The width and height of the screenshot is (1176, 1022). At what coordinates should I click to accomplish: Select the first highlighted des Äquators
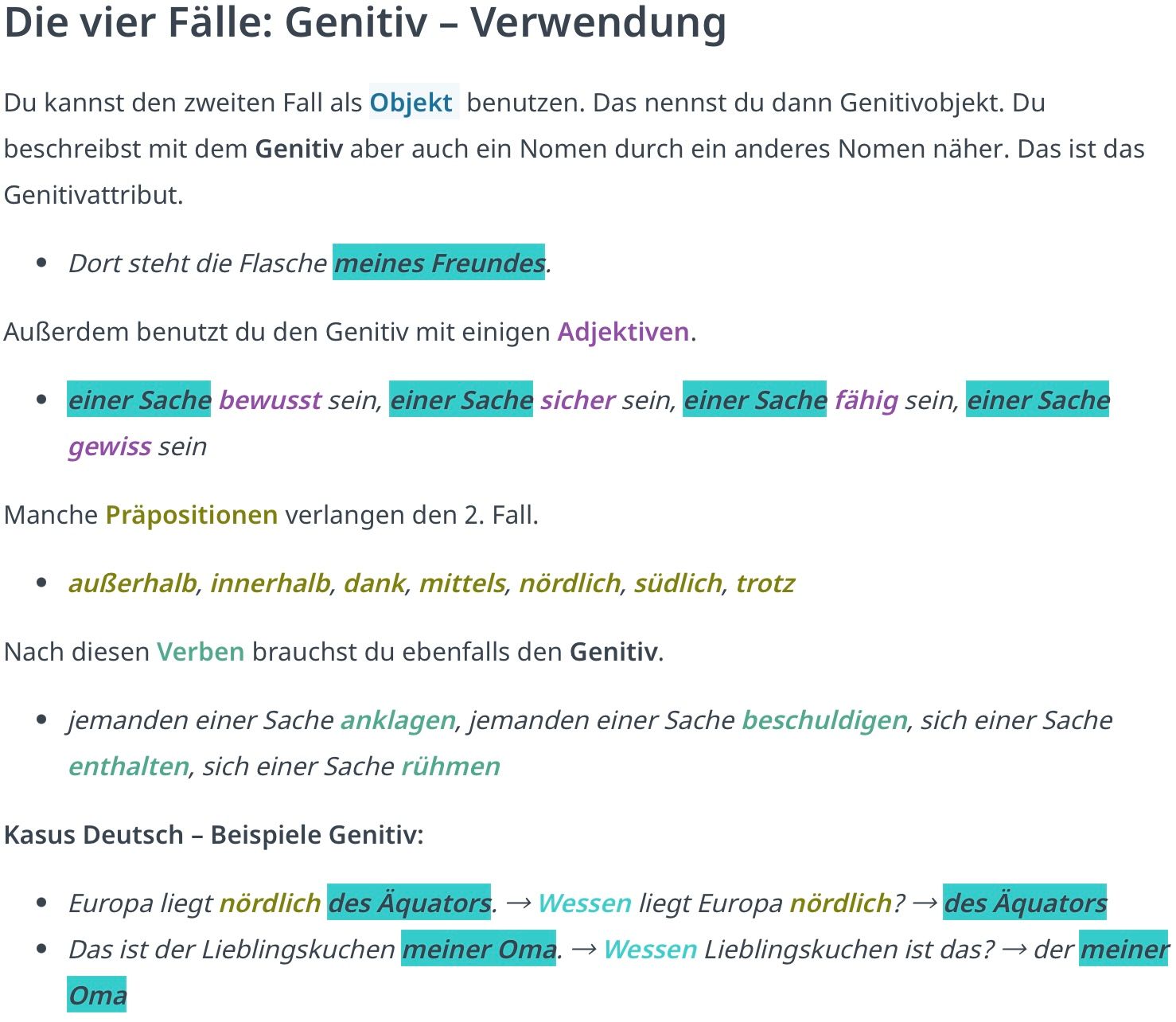[409, 903]
